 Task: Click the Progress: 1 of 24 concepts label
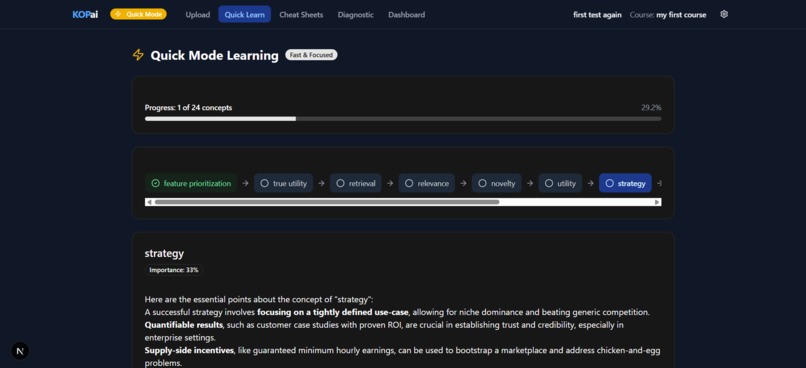click(188, 108)
